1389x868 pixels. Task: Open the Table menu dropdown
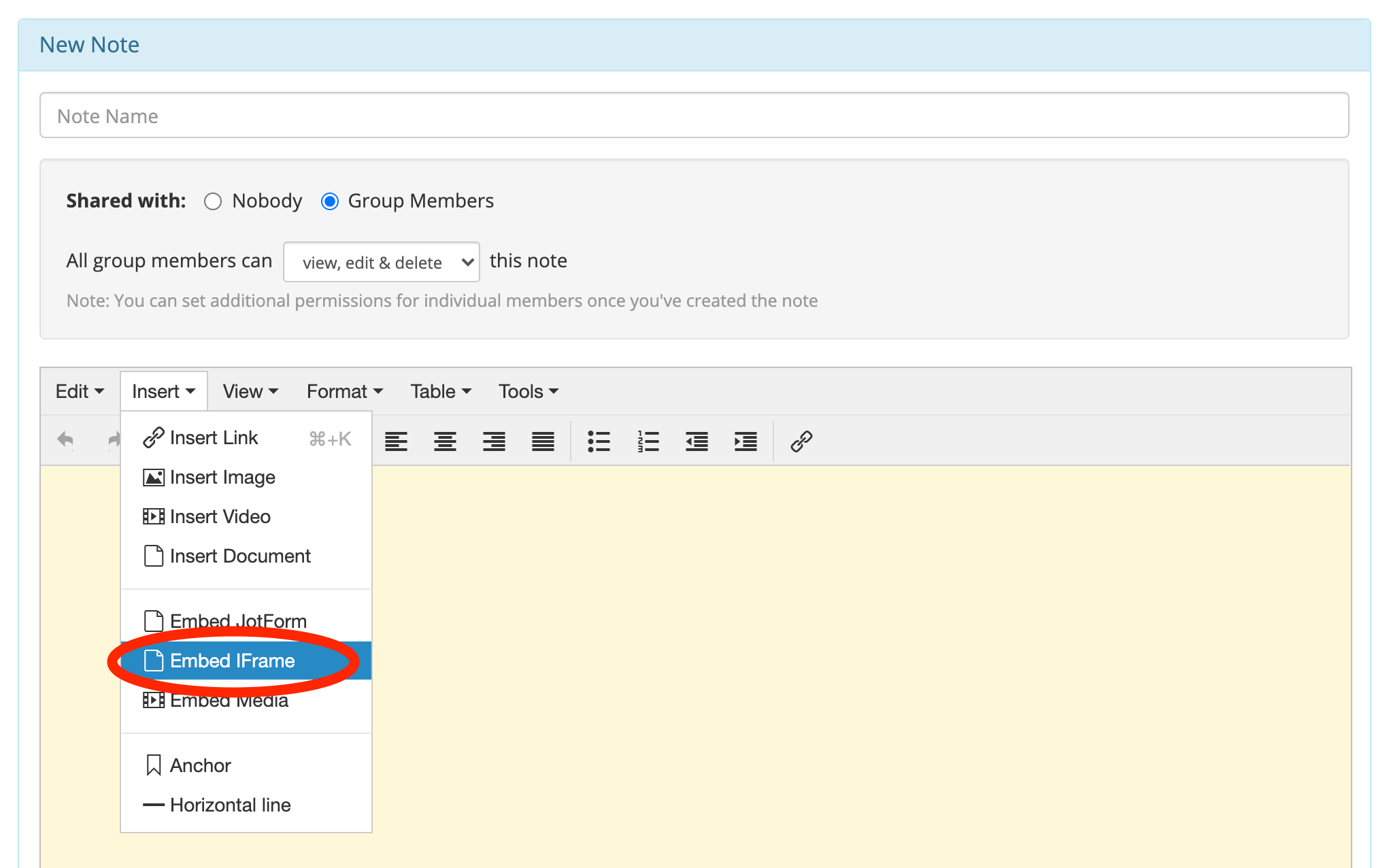click(x=440, y=391)
